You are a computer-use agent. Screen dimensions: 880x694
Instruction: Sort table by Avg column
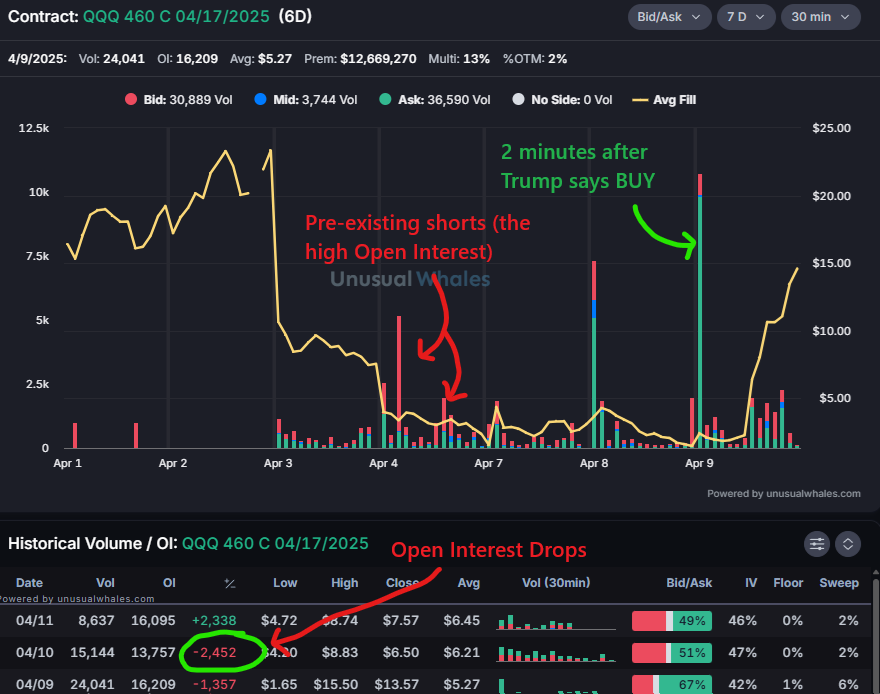point(469,583)
